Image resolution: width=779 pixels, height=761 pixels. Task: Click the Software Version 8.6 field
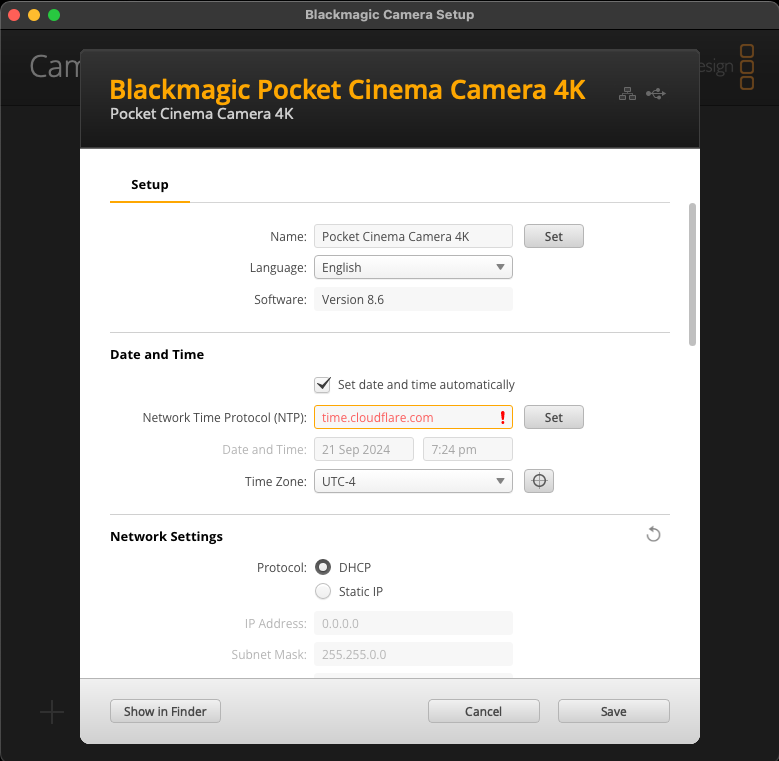pos(413,299)
